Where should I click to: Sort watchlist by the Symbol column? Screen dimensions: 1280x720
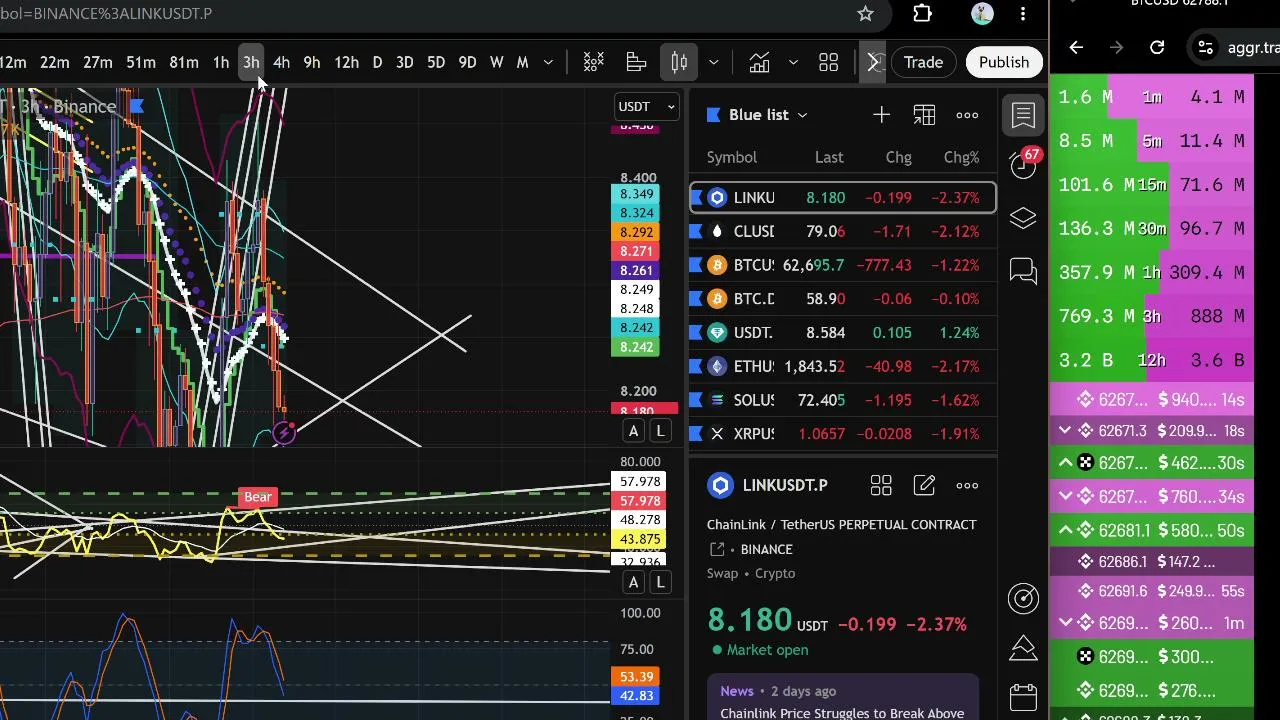[x=732, y=157]
